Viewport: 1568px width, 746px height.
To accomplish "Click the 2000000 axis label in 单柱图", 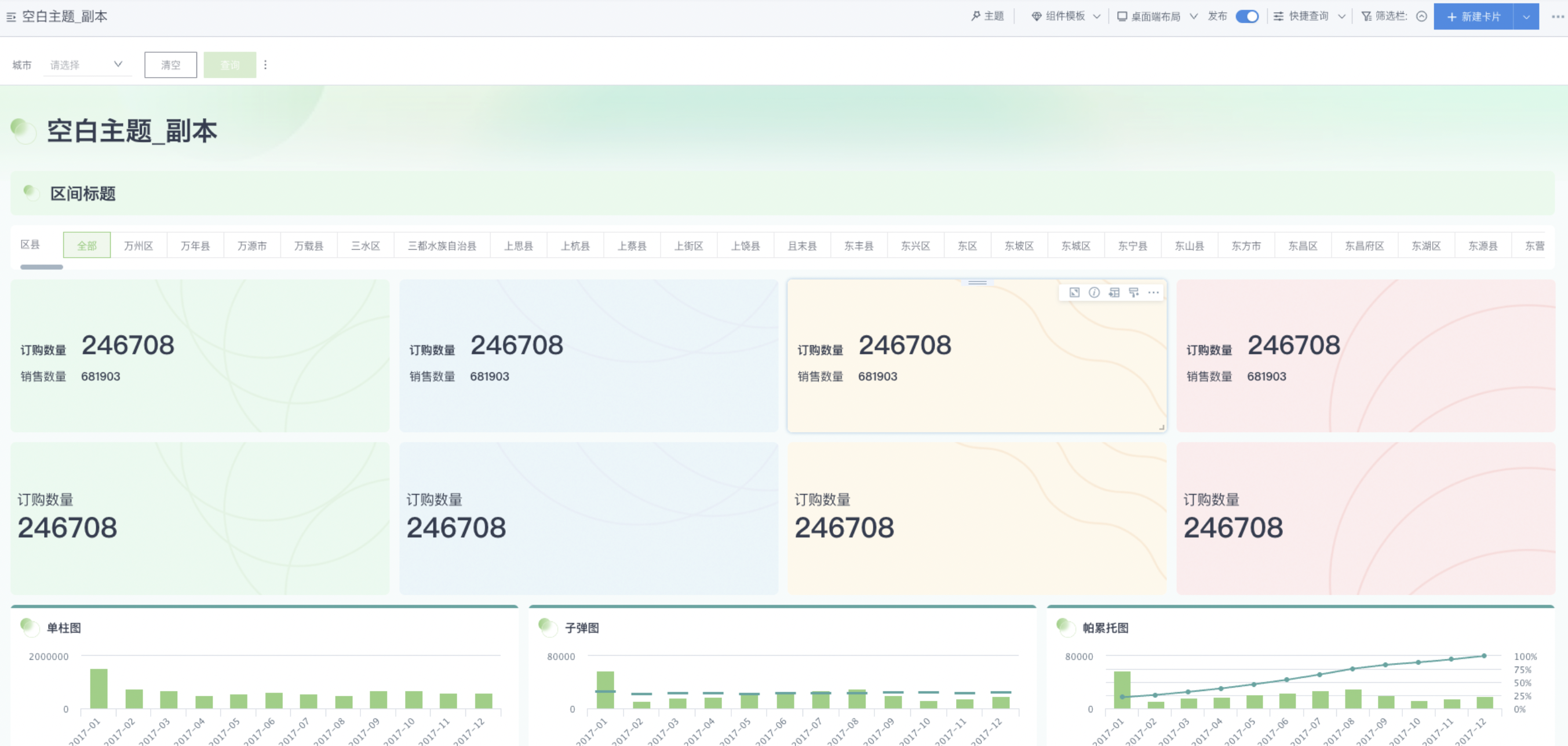I will click(49, 657).
